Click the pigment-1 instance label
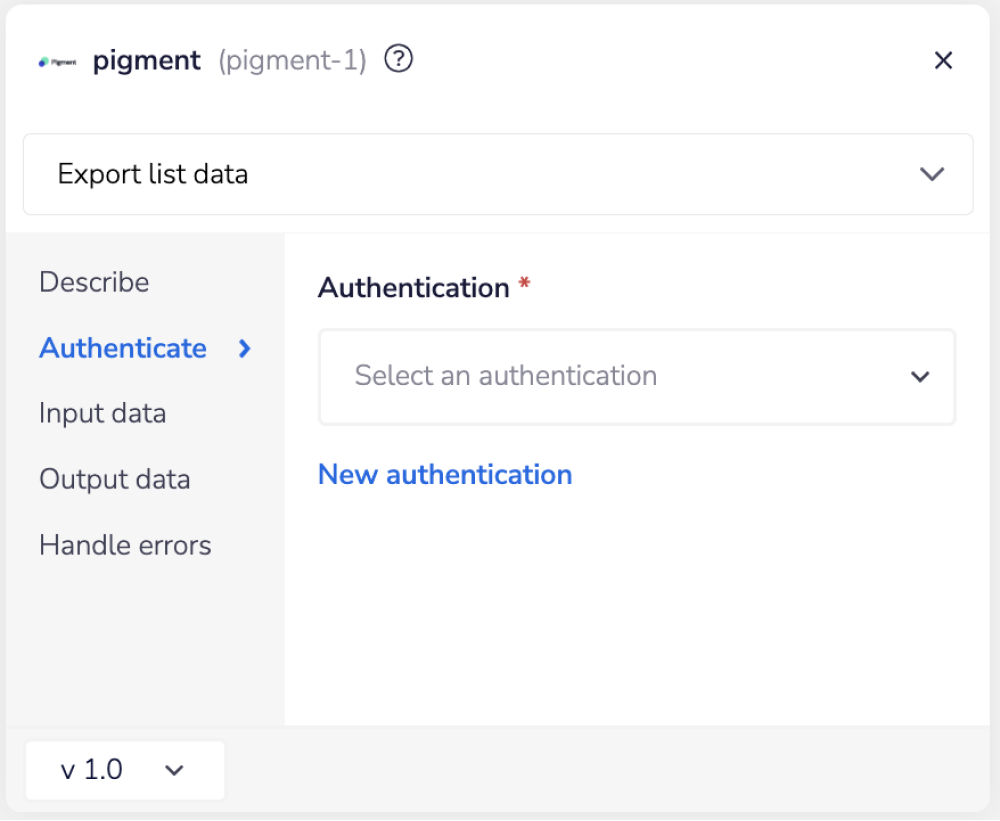The width and height of the screenshot is (1000, 821). [291, 60]
